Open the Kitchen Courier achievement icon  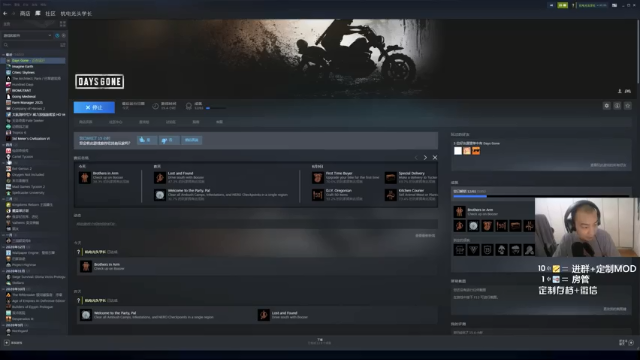point(391,195)
